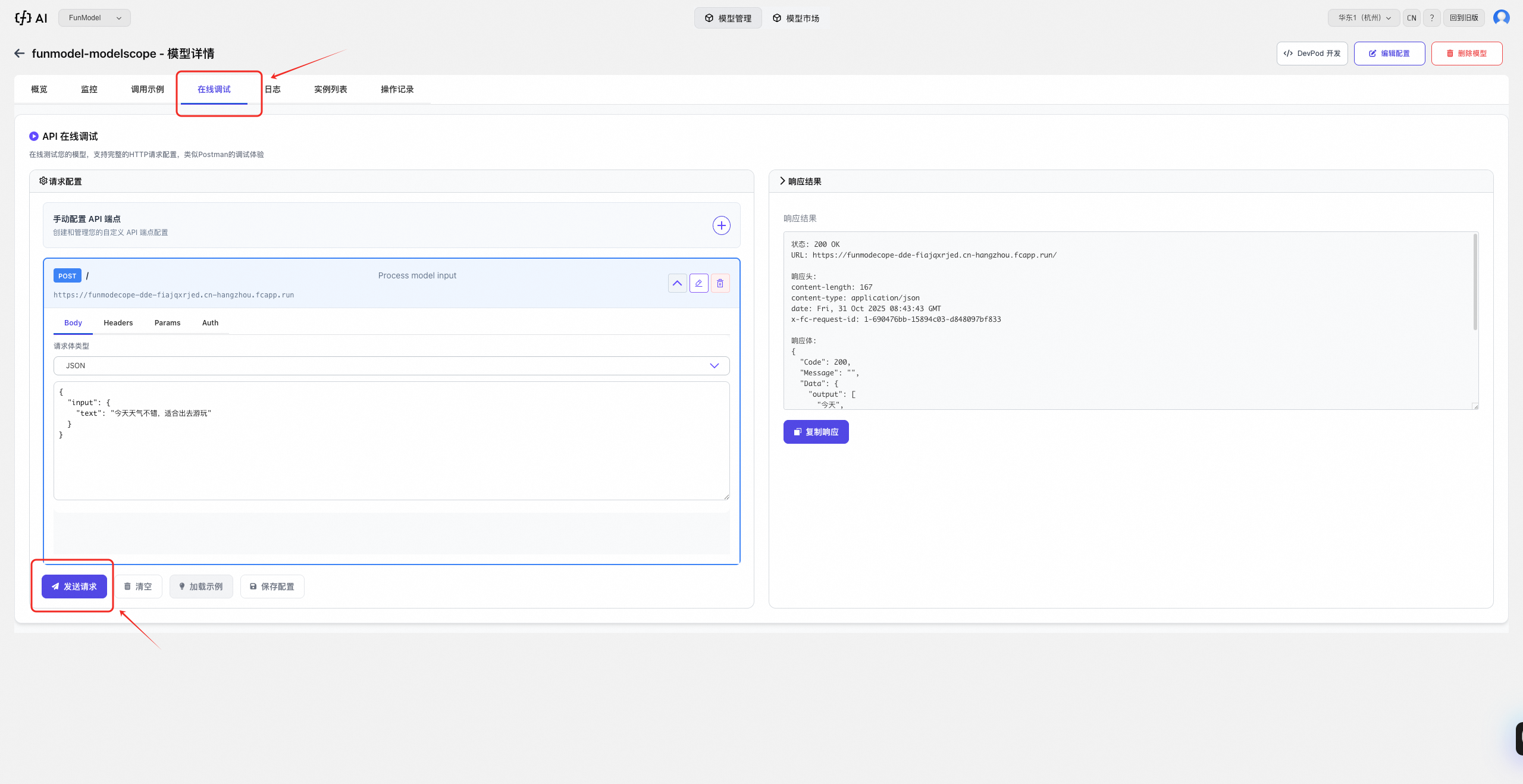Select the Auth tab
The image size is (1523, 784).
[x=210, y=323]
